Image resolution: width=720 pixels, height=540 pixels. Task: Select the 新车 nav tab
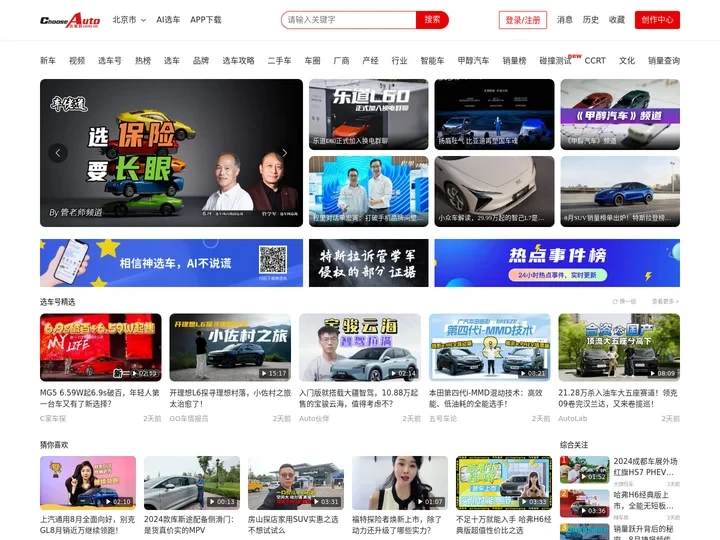click(x=48, y=61)
